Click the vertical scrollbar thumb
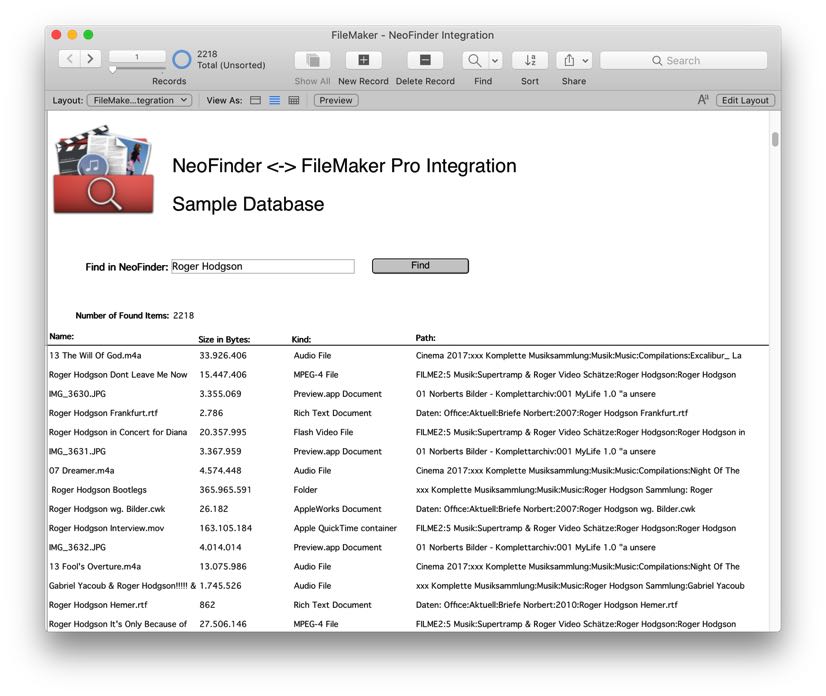 (774, 140)
